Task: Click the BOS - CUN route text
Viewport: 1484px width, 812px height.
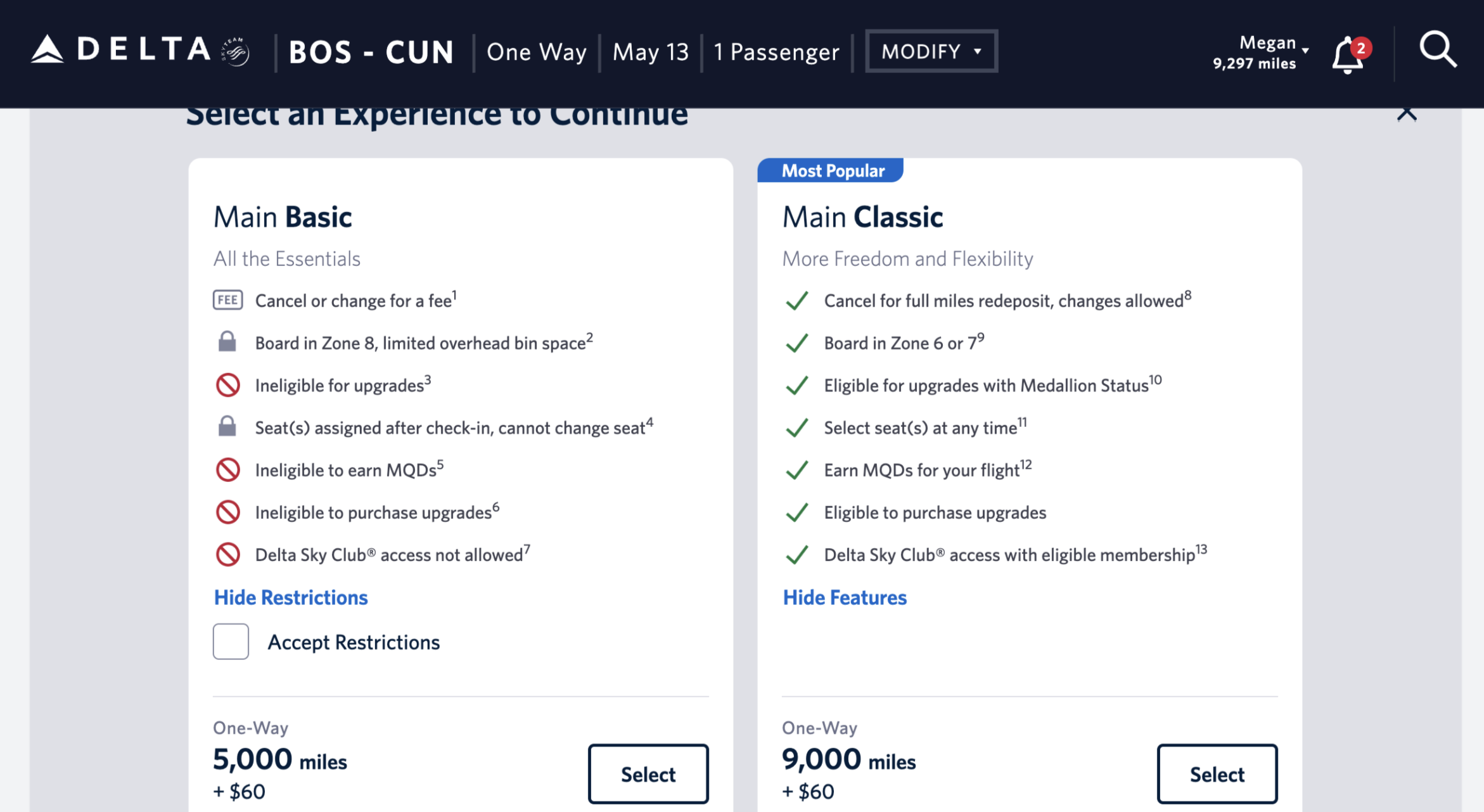Action: pos(371,52)
